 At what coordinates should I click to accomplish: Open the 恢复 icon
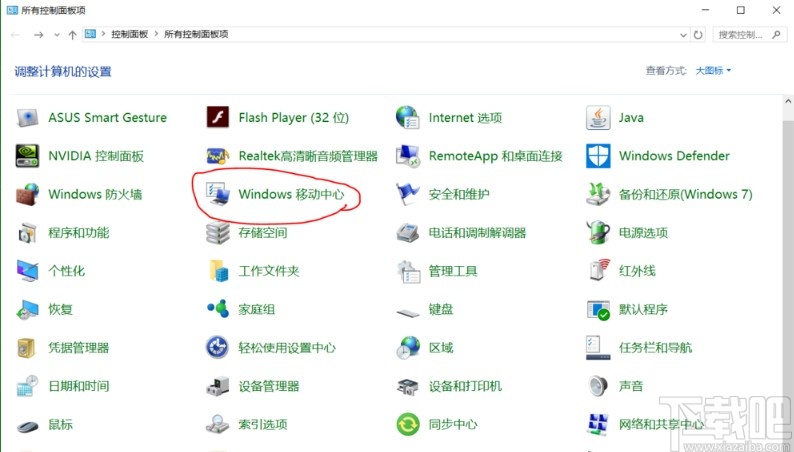tap(27, 310)
